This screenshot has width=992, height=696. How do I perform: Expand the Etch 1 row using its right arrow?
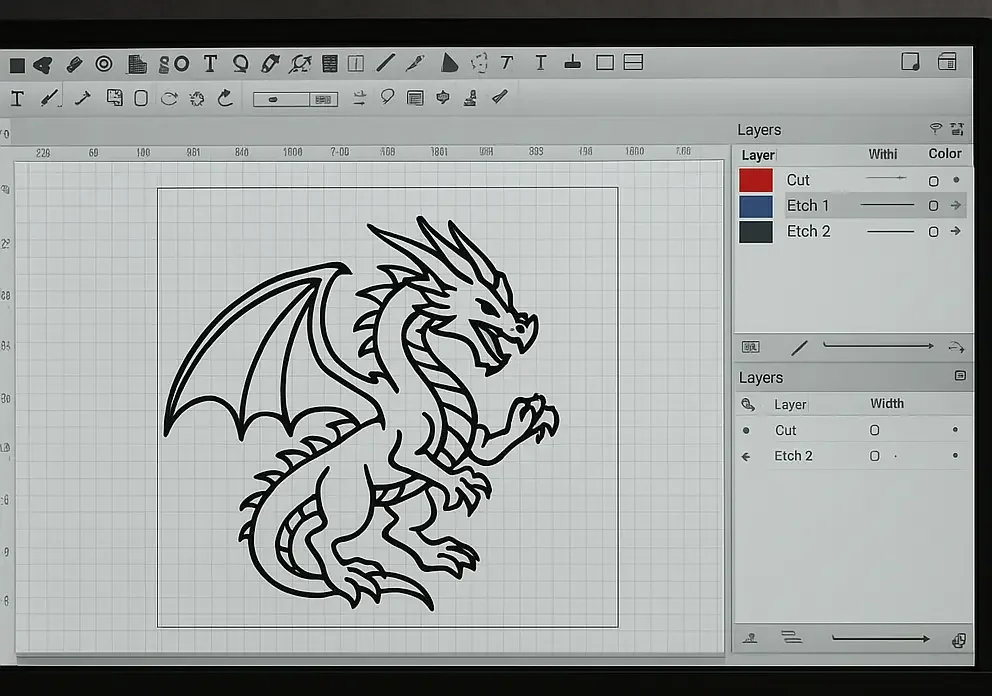pyautogui.click(x=956, y=205)
